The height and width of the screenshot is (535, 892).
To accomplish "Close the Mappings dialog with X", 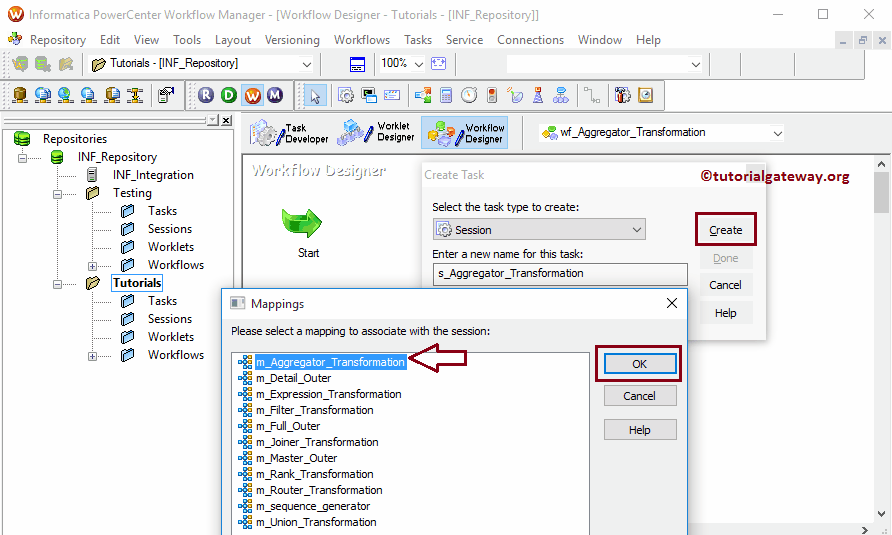I will click(x=672, y=303).
